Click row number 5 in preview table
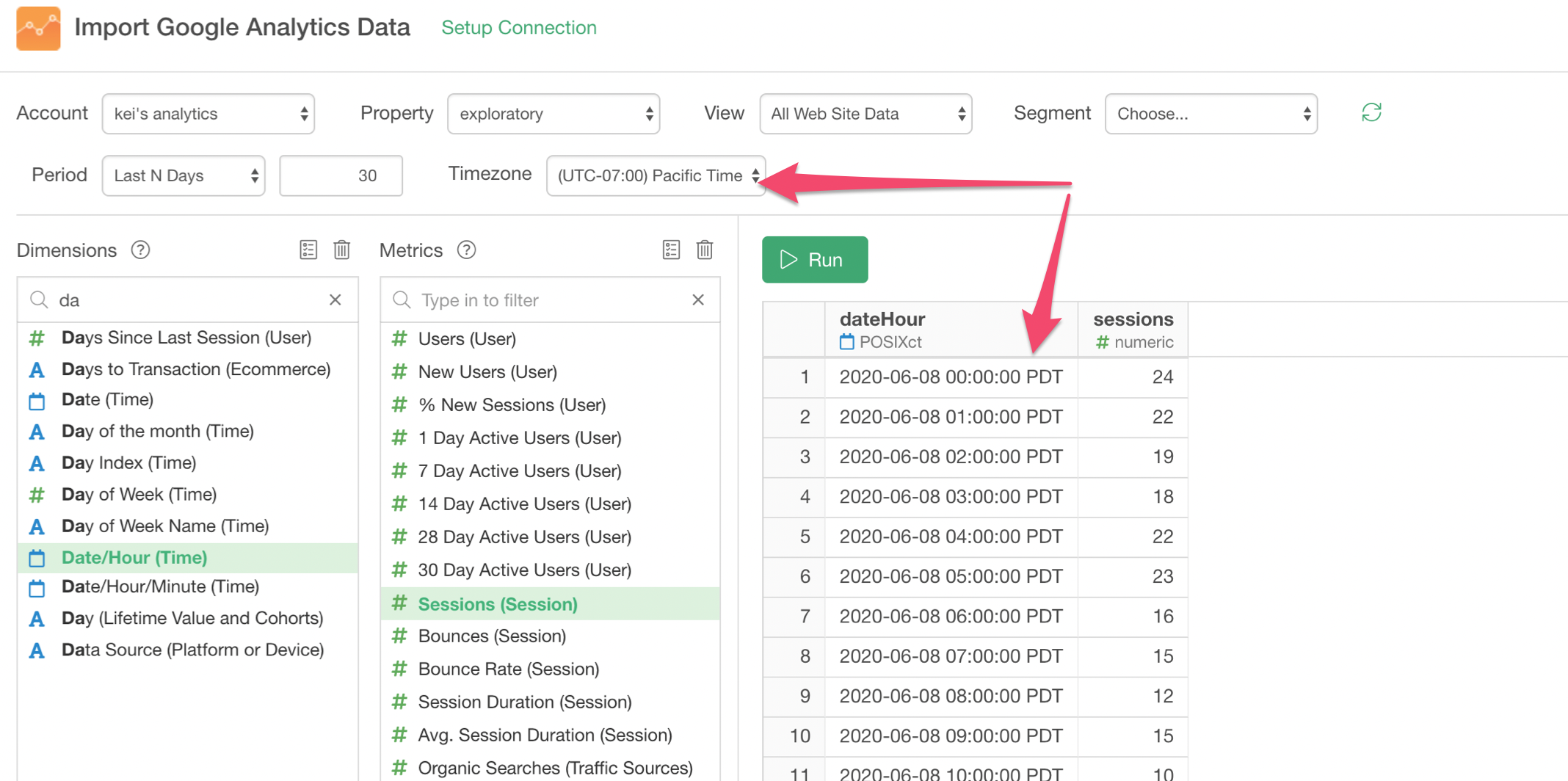This screenshot has width=1568, height=781. (x=794, y=537)
